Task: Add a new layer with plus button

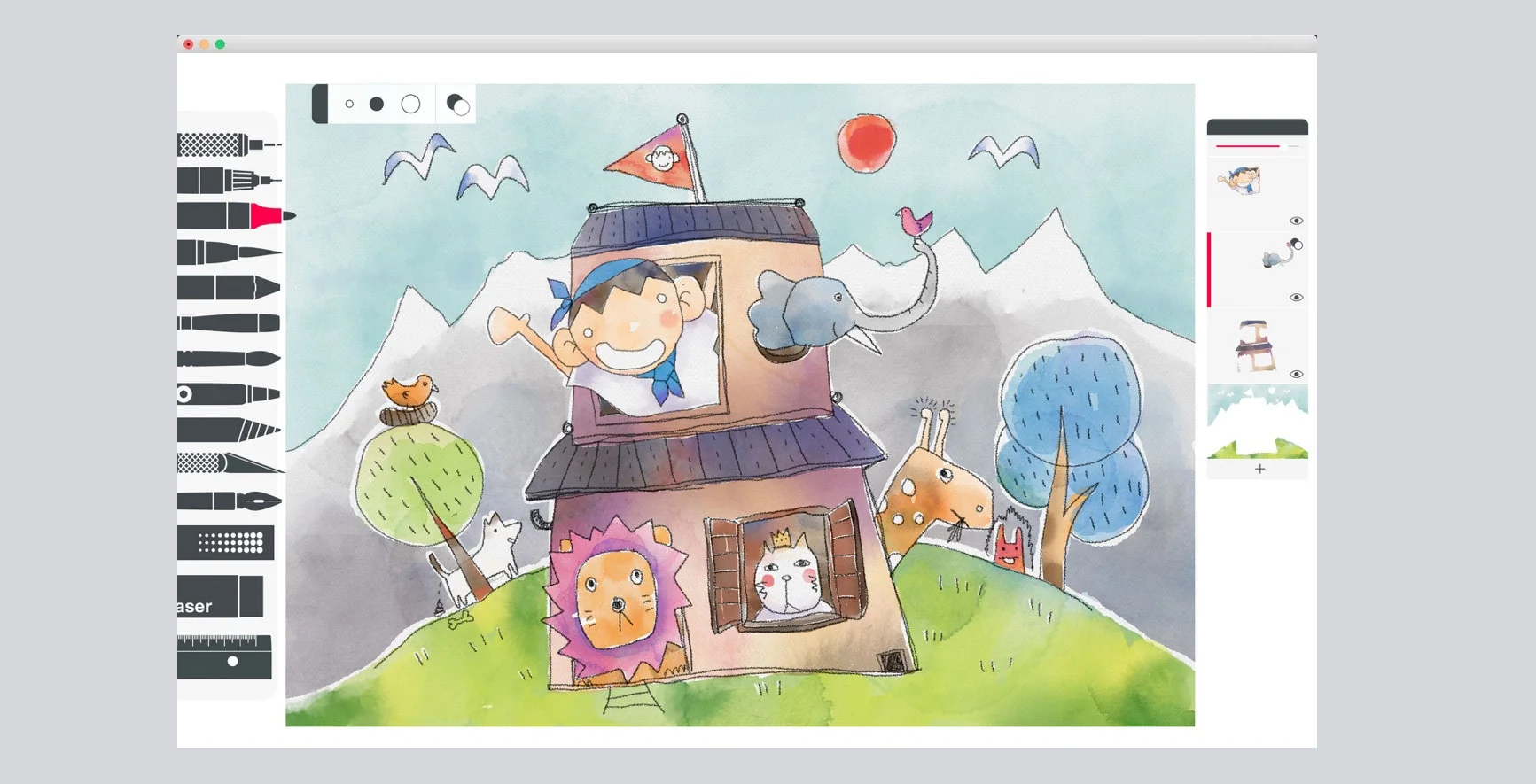Action: (1259, 469)
